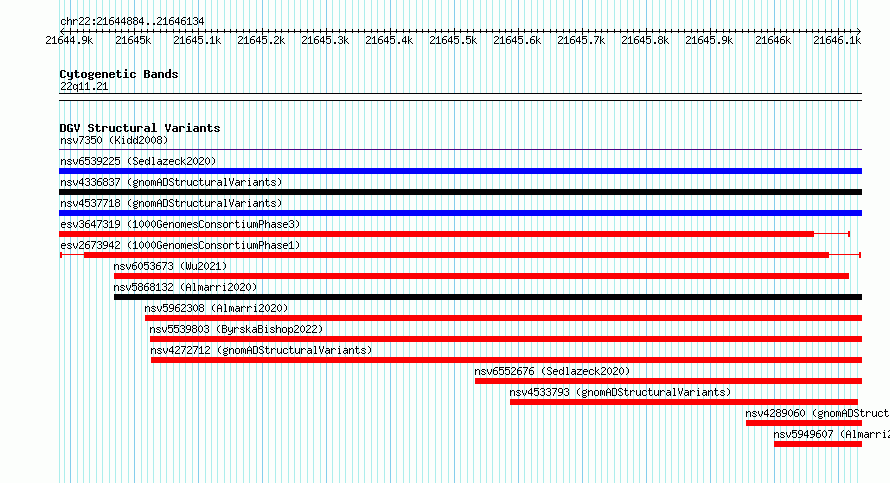Click the chr22:21644884..21646134 coordinate label
Screen dimensions: 890x483
click(132, 22)
